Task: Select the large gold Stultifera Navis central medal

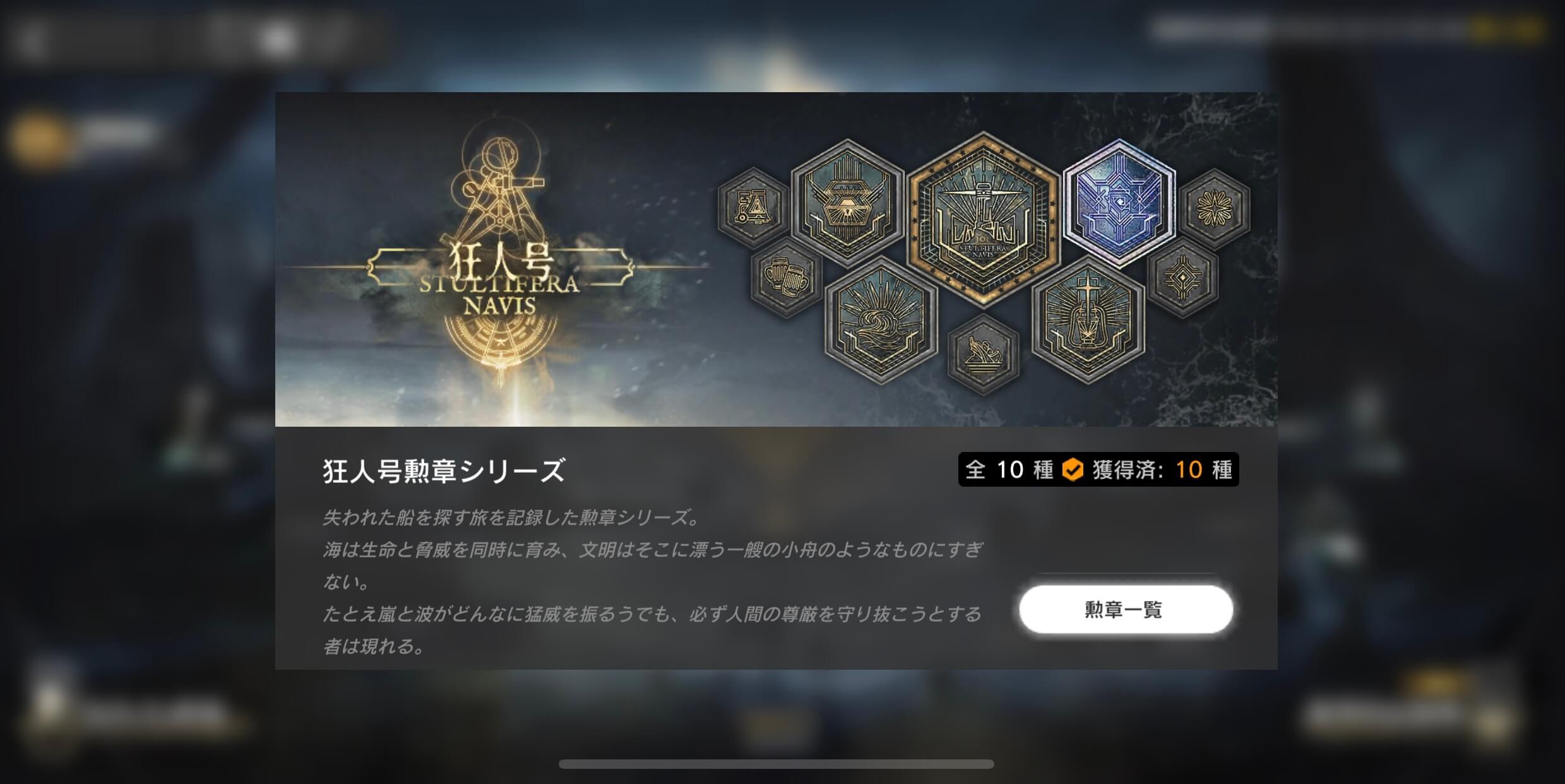Action: (983, 219)
